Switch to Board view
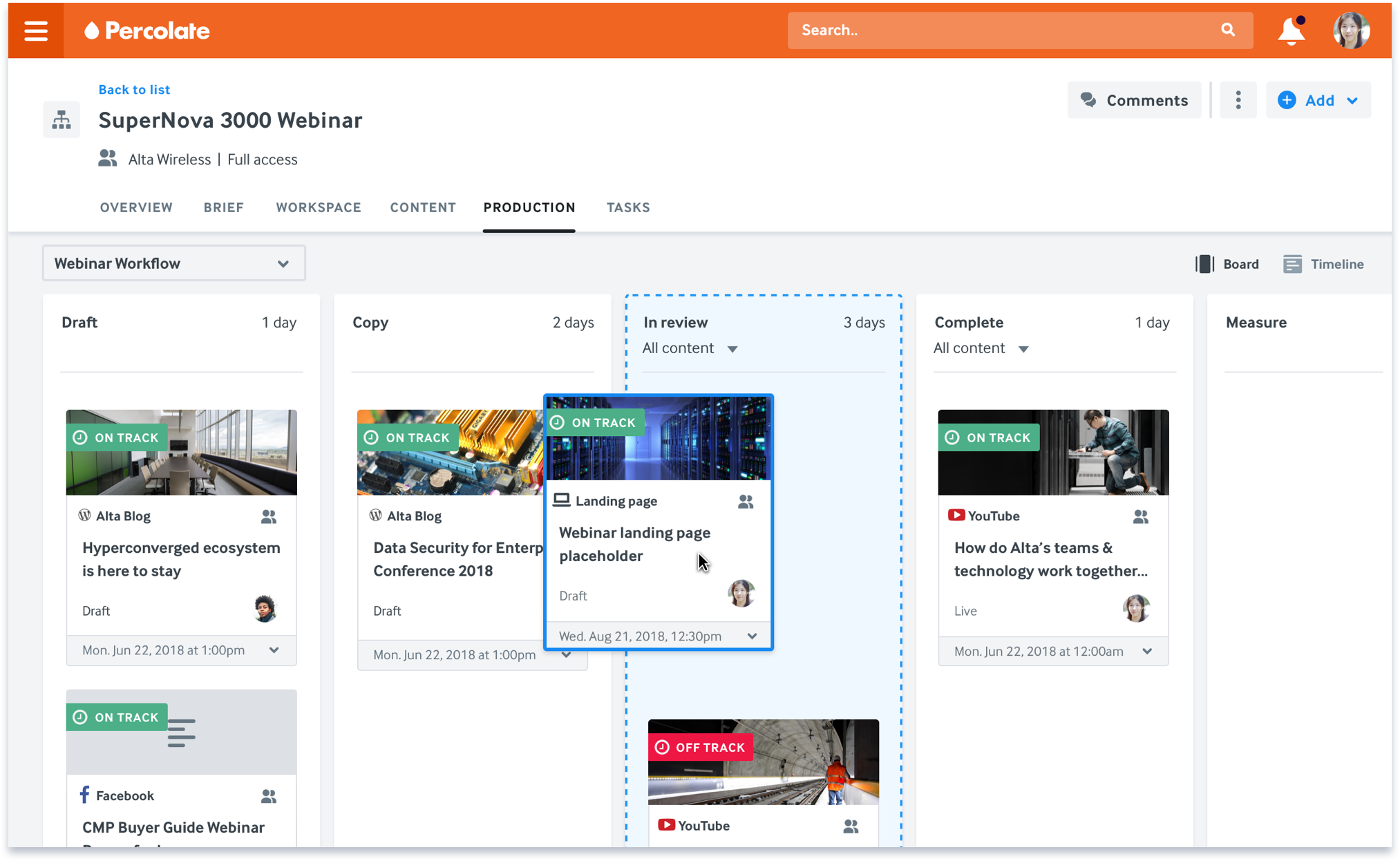1400x861 pixels. (1227, 263)
